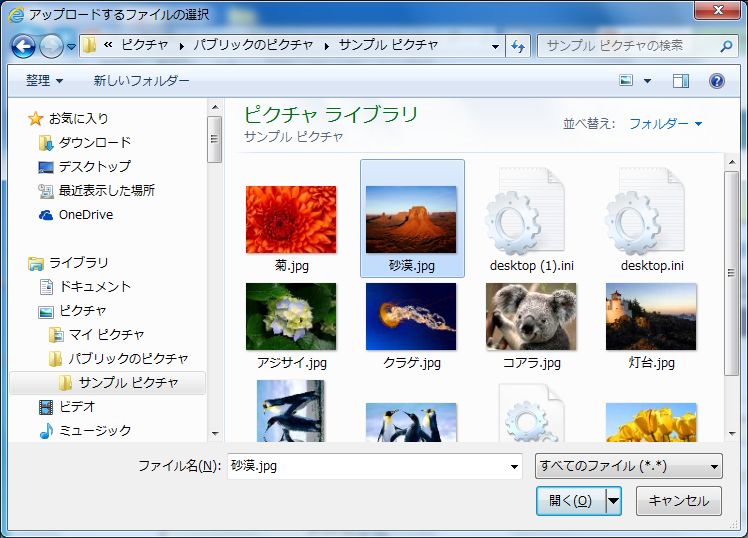Click パブリックのピクチャ in the address breadcrumb
748x538 pixels.
click(253, 45)
